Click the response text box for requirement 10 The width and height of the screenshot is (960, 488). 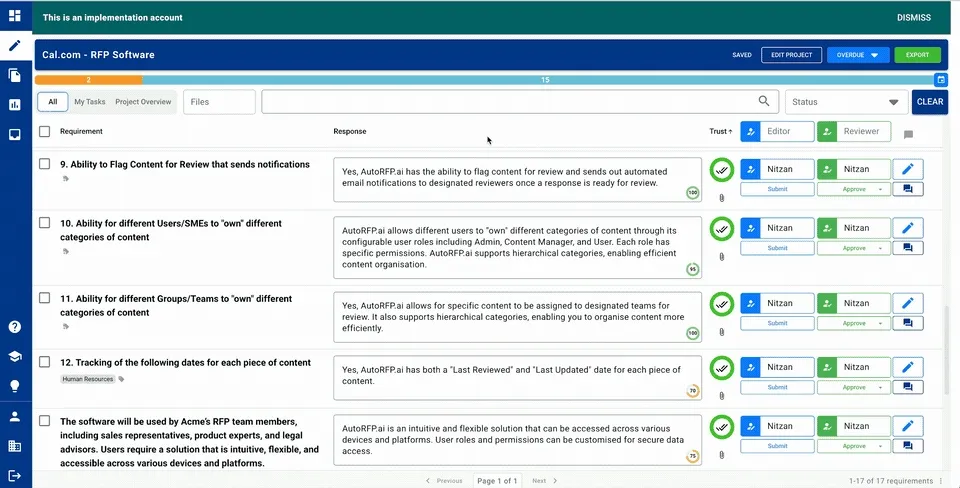517,247
